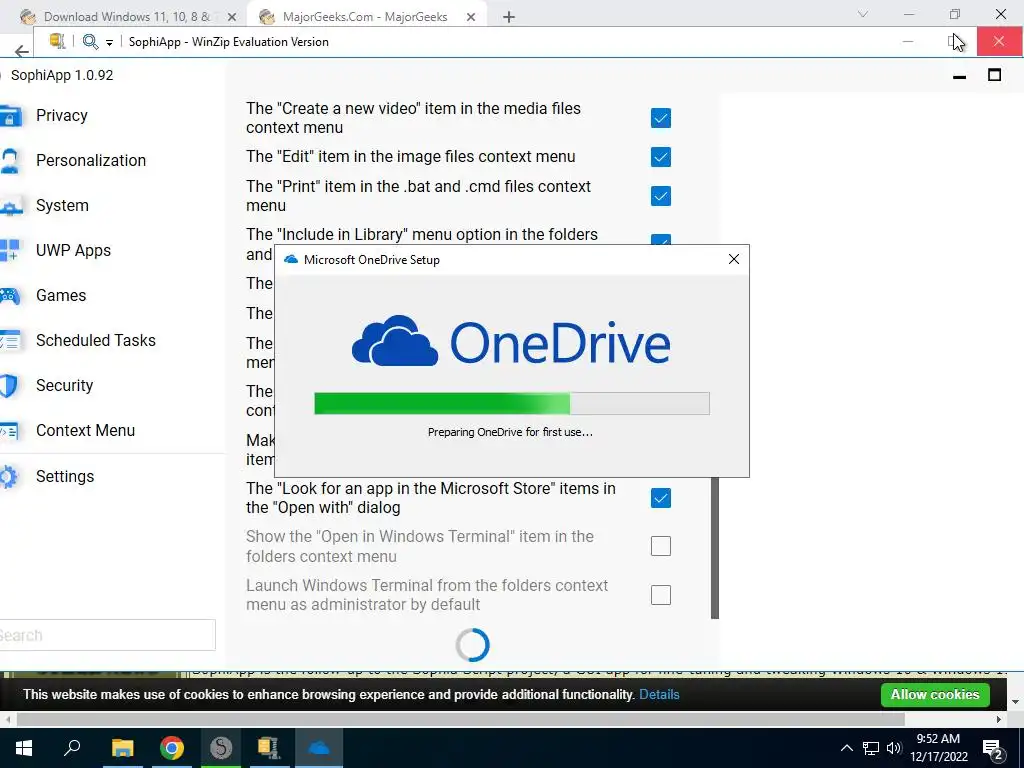Click the taskbar clock showing 9:52 AM
Screen dimensions: 1024x768
coord(938,748)
